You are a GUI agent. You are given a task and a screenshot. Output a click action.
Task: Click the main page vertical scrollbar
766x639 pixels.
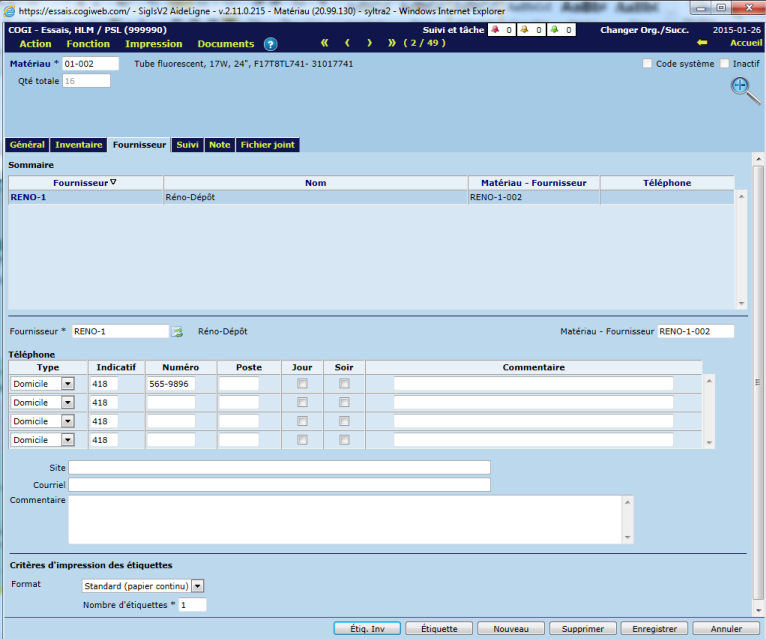[755, 380]
